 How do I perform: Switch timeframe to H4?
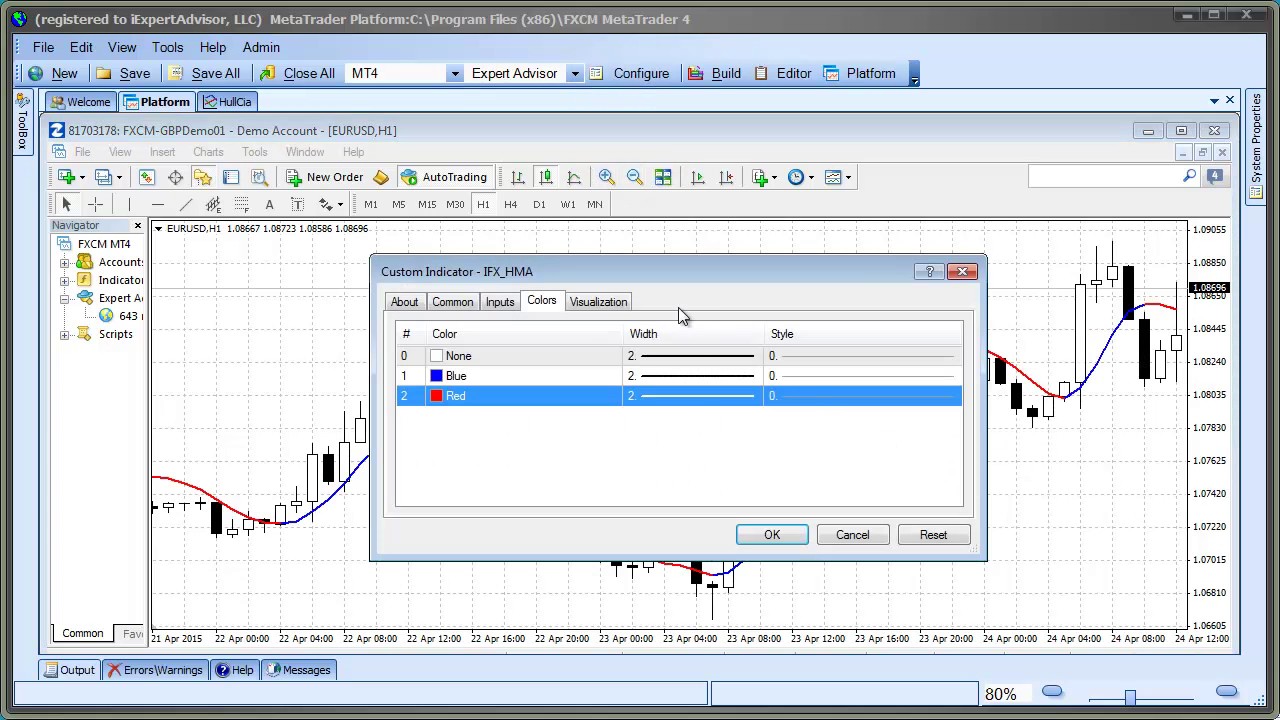click(x=511, y=204)
